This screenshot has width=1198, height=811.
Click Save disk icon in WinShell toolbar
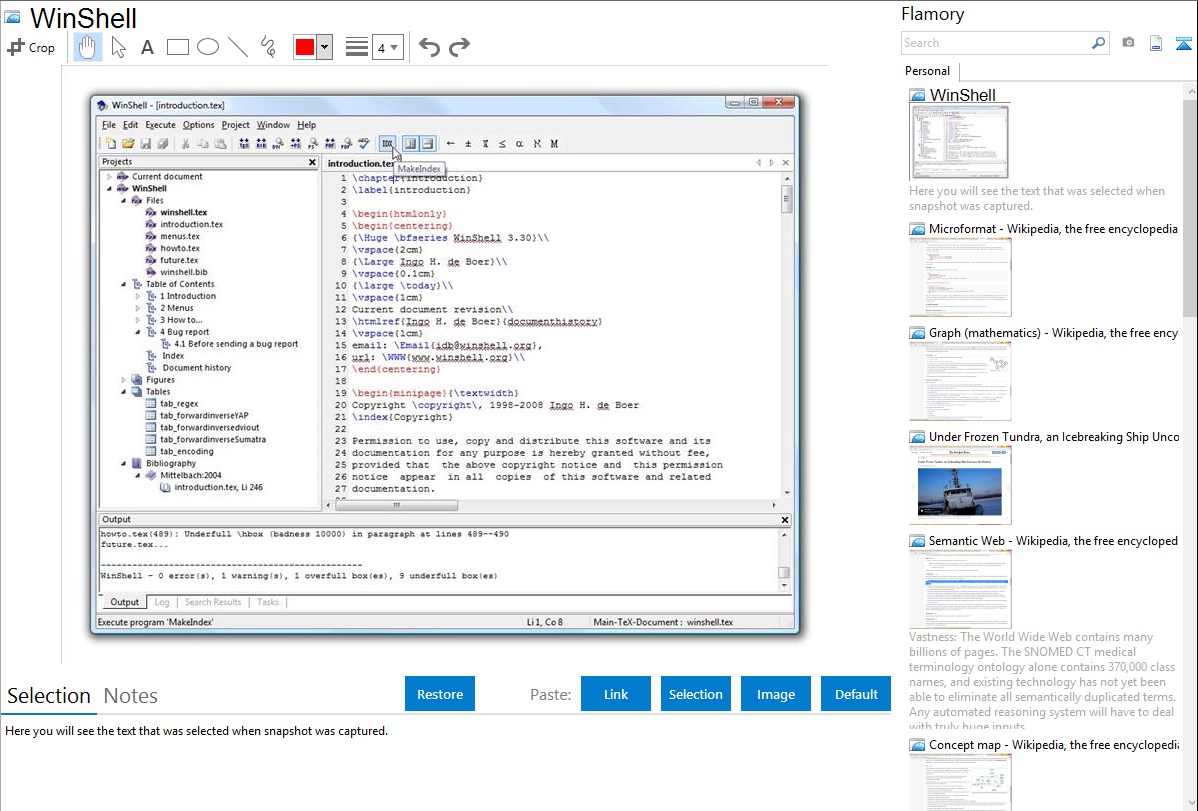[145, 144]
